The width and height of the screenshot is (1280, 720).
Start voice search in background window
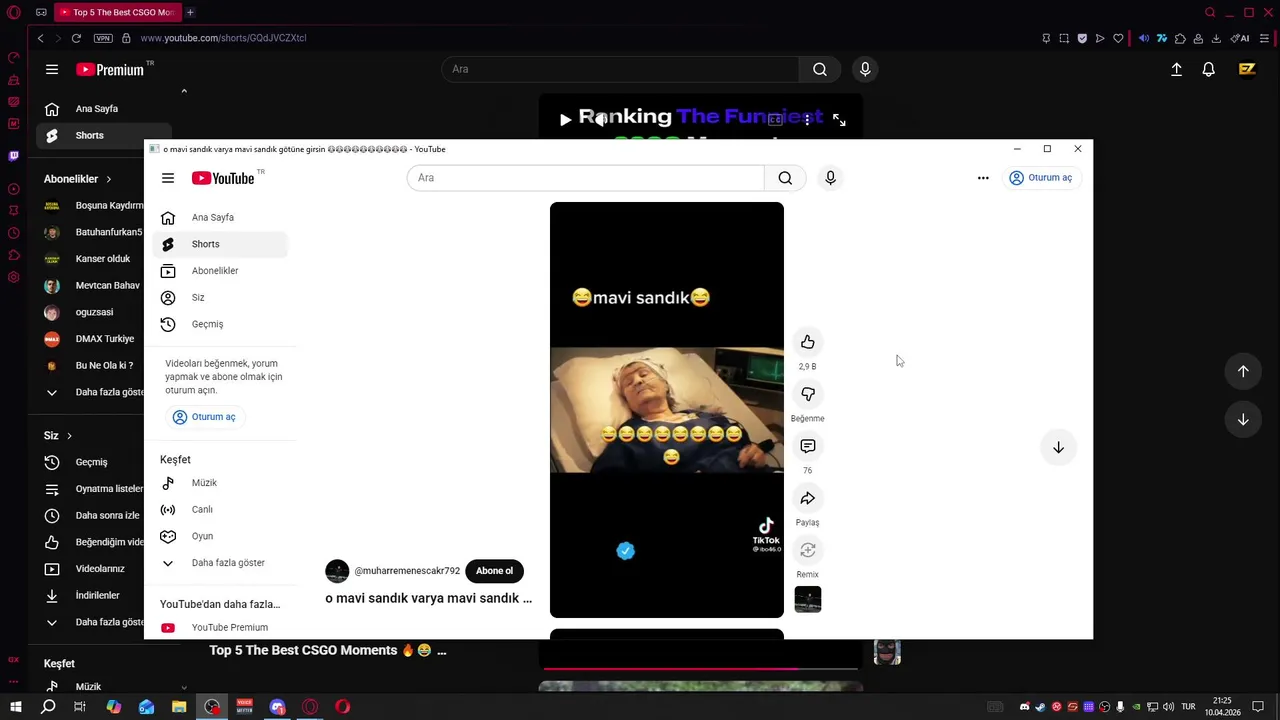coord(865,69)
